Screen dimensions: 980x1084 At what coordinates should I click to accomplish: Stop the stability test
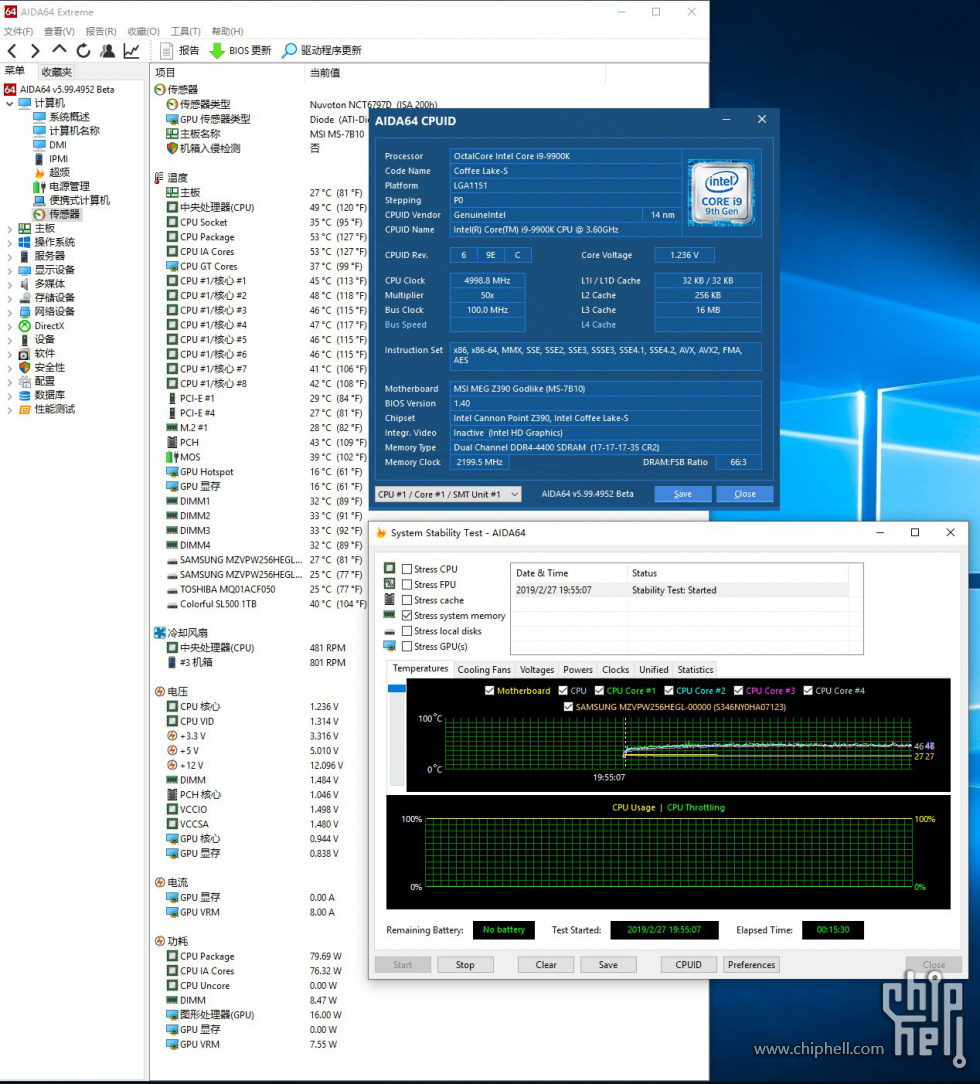click(x=465, y=964)
